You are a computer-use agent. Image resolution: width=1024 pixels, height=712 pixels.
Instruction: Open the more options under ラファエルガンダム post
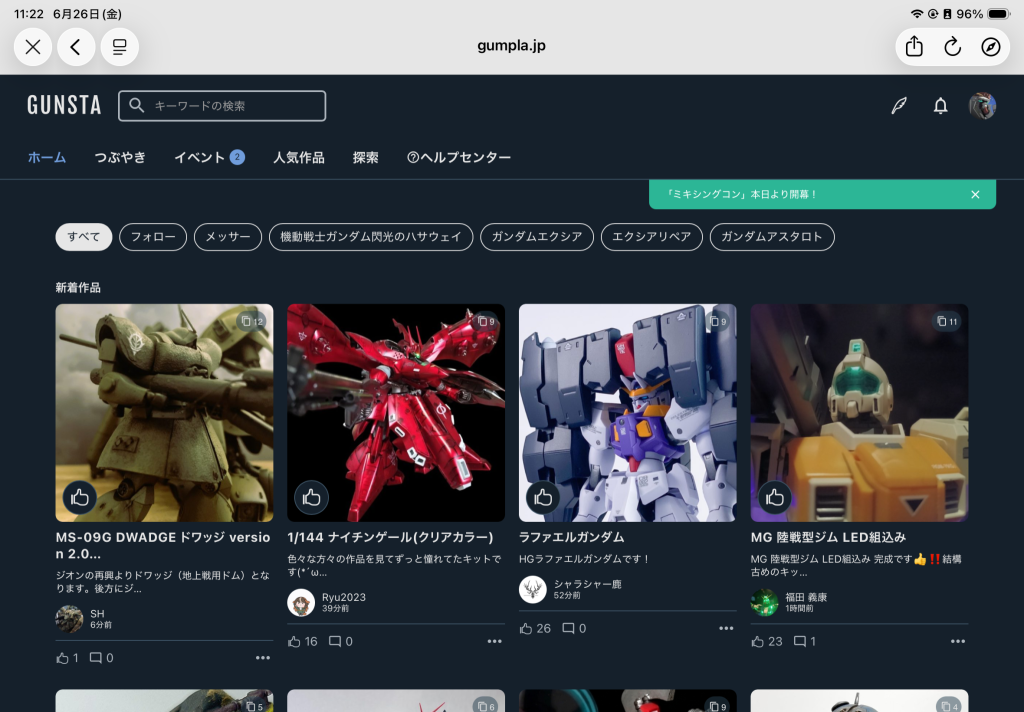[x=726, y=629]
